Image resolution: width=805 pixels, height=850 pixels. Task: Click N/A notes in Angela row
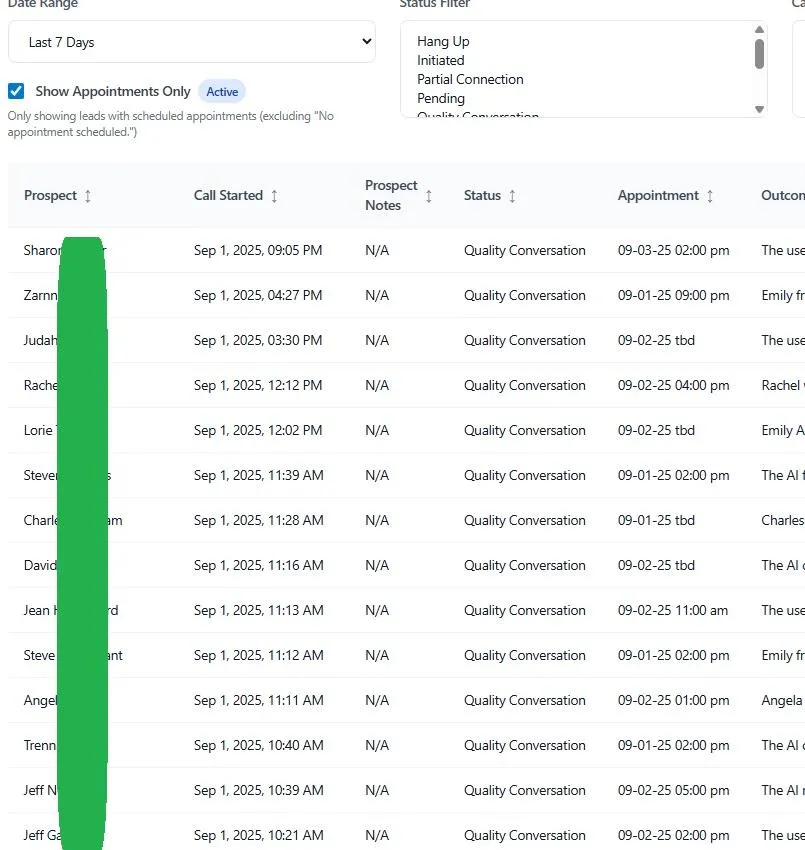[377, 700]
